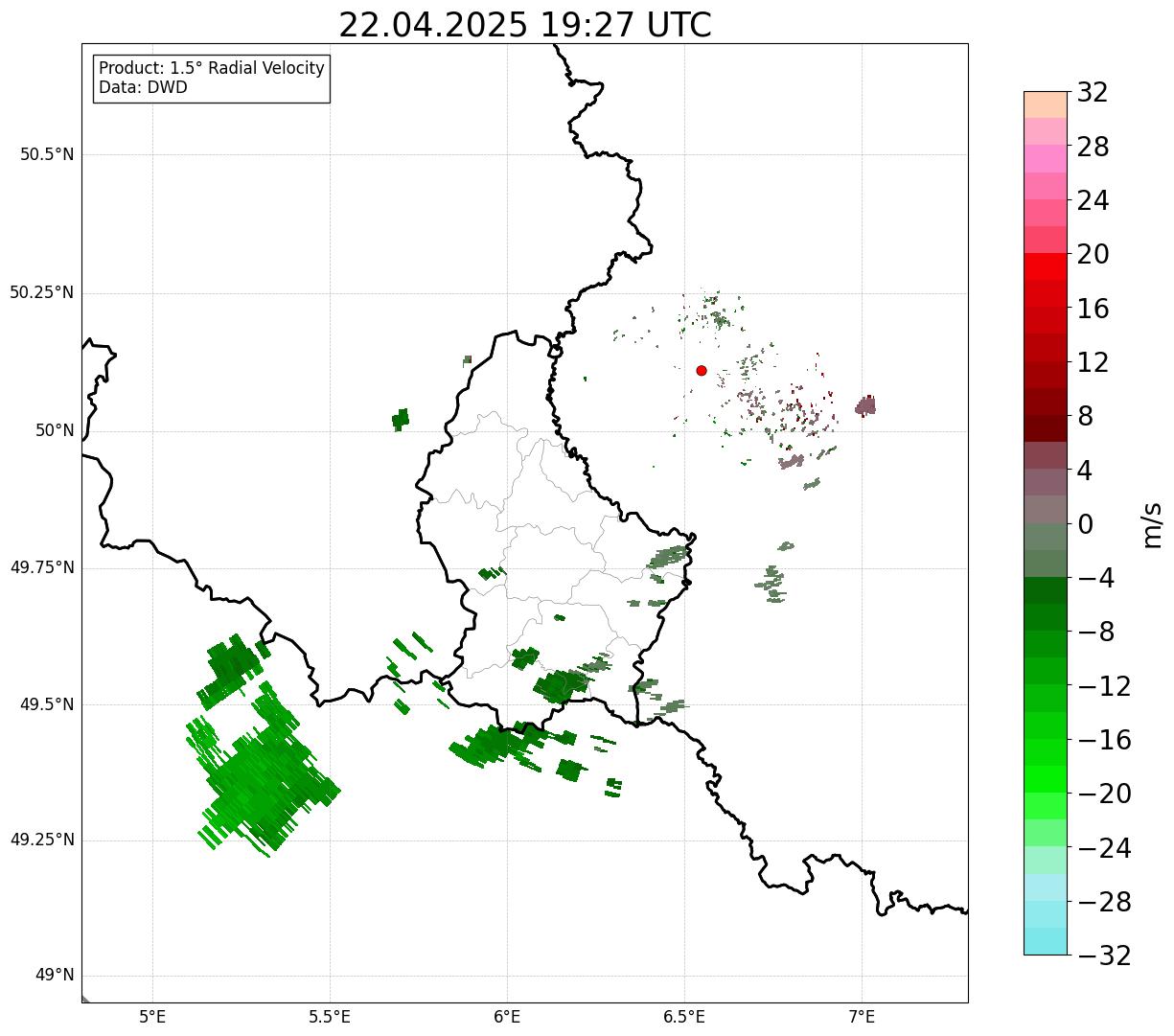The height and width of the screenshot is (1036, 1174).
Task: Select the 'Data: DWD' label
Action: 143,88
